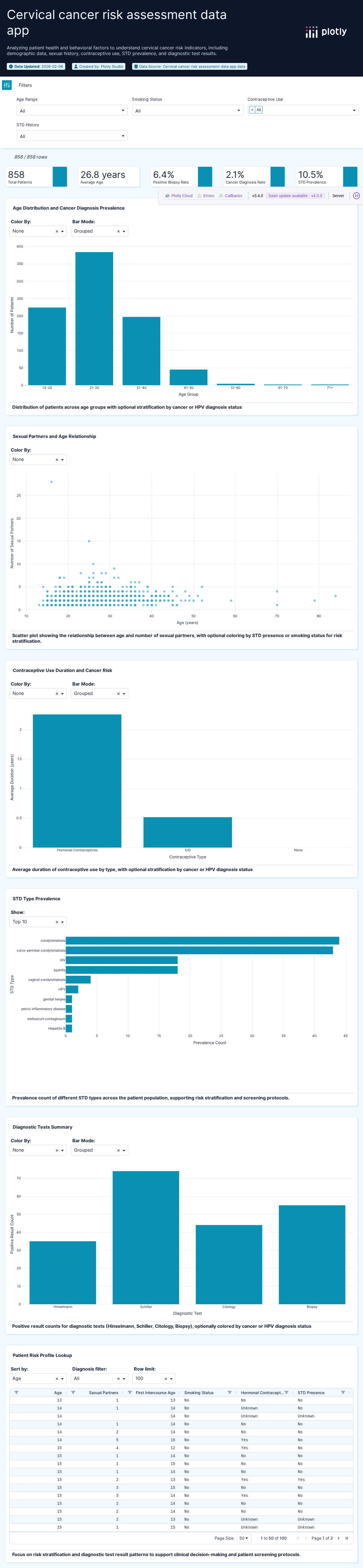Open Callbacks panel in debug toolbar
The height and width of the screenshot is (1568, 363).
pyautogui.click(x=230, y=196)
